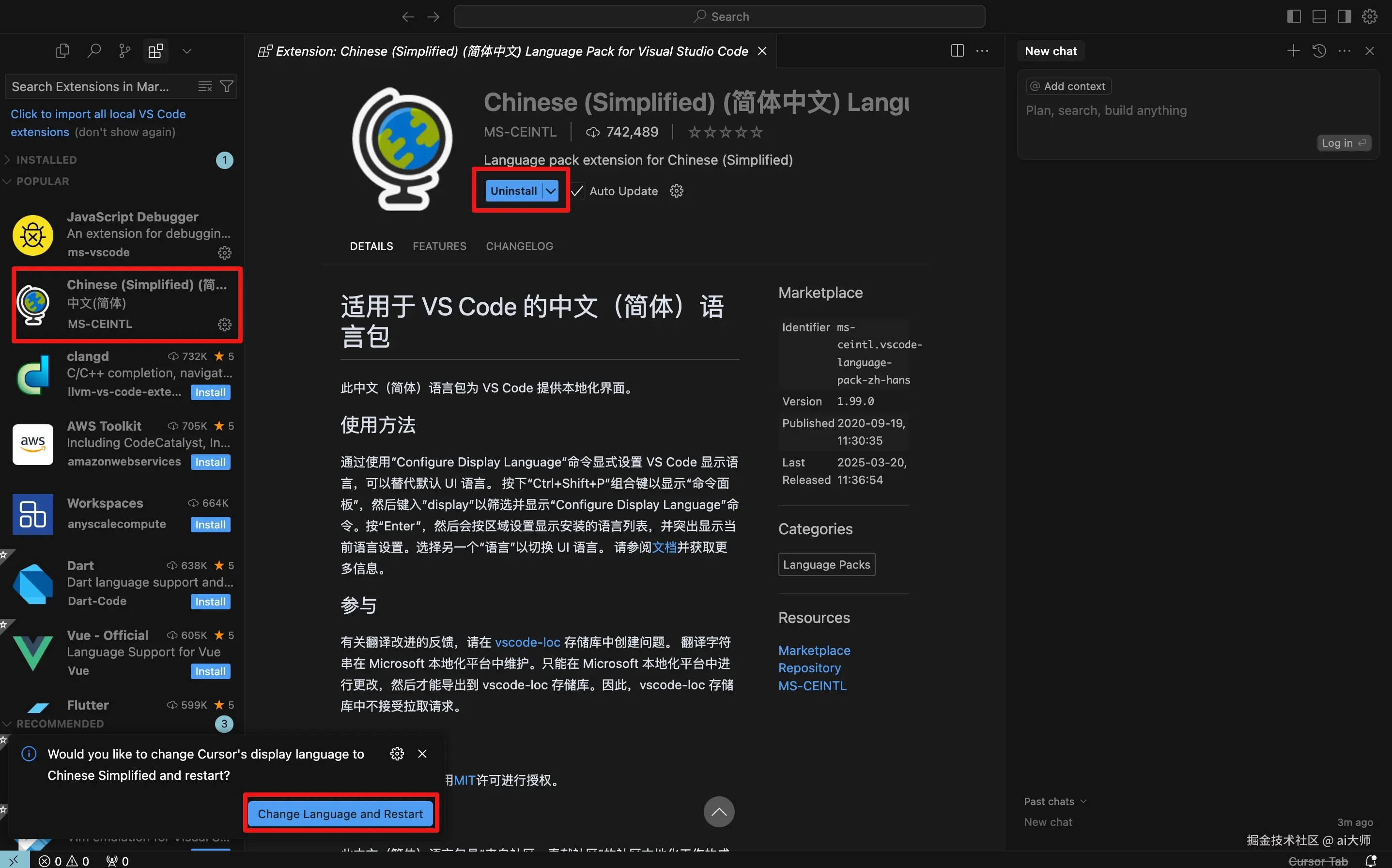
Task: Switch to the CHANGELOG tab
Action: coord(519,246)
